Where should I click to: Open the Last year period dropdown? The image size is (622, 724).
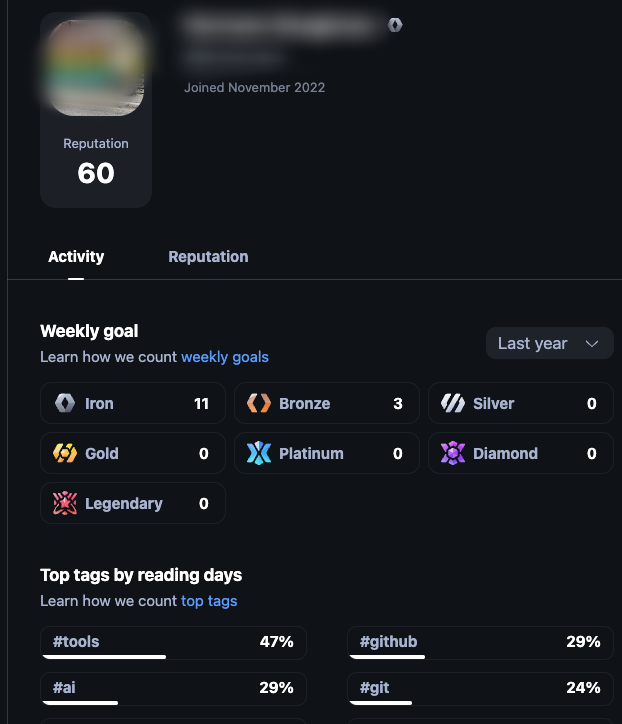549,343
